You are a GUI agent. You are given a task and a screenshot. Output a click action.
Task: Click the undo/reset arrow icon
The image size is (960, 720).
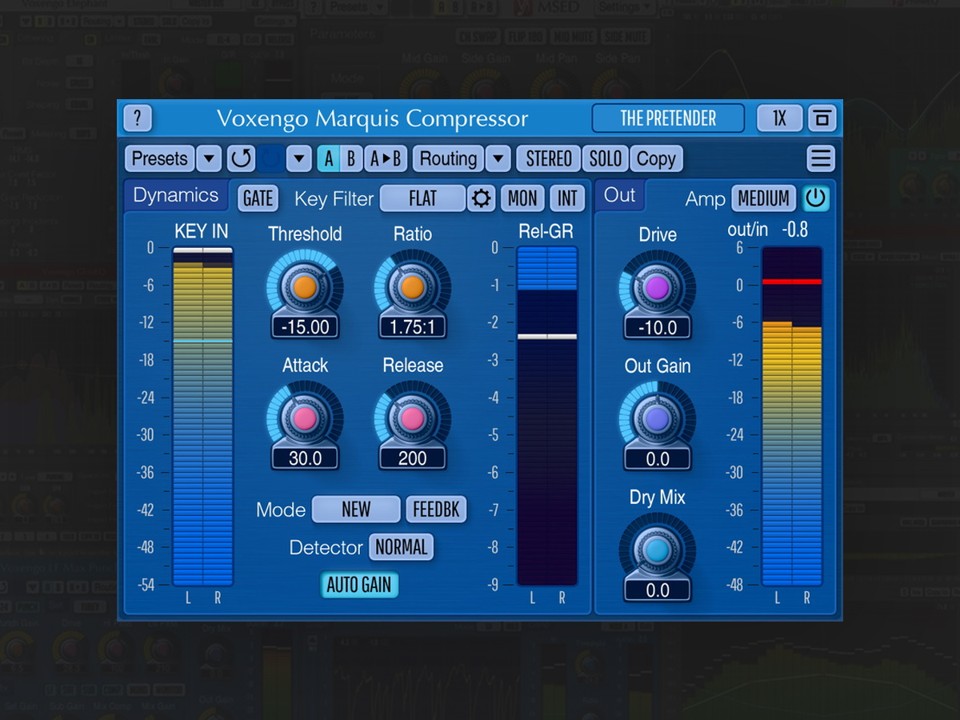click(240, 159)
